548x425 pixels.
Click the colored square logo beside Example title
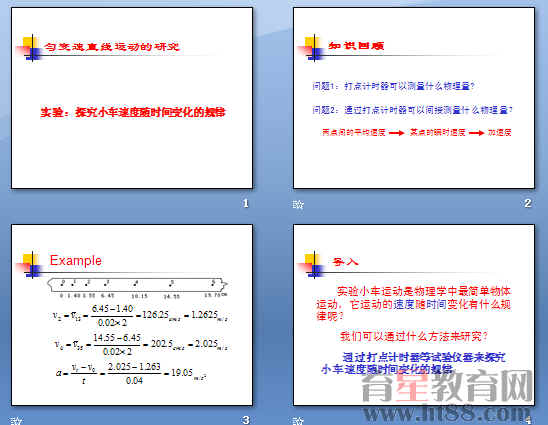coord(30,265)
